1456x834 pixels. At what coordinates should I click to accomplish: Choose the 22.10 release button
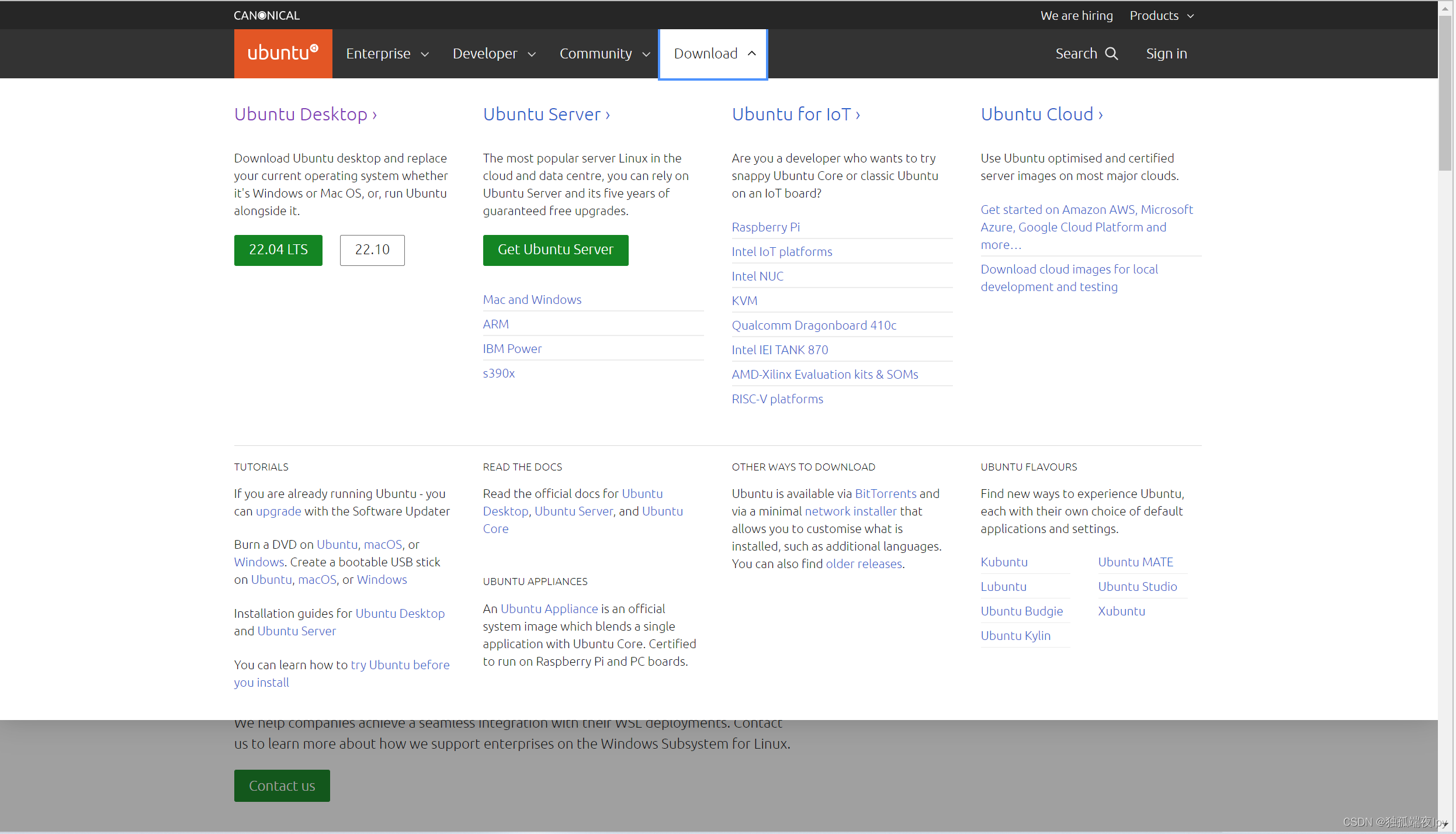coord(372,250)
